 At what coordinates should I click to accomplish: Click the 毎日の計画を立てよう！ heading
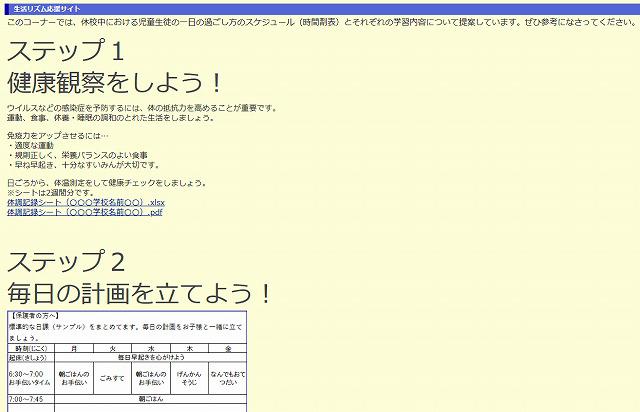(x=140, y=293)
